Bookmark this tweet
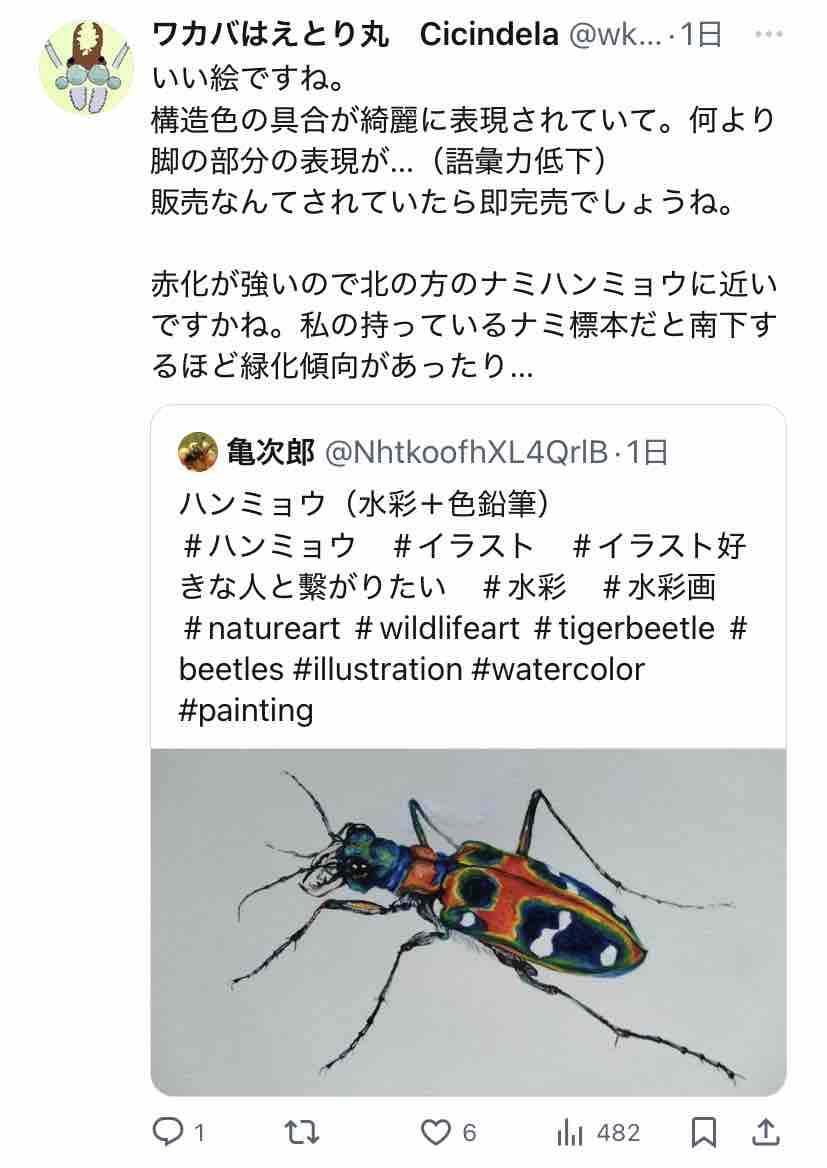 pyautogui.click(x=704, y=1132)
